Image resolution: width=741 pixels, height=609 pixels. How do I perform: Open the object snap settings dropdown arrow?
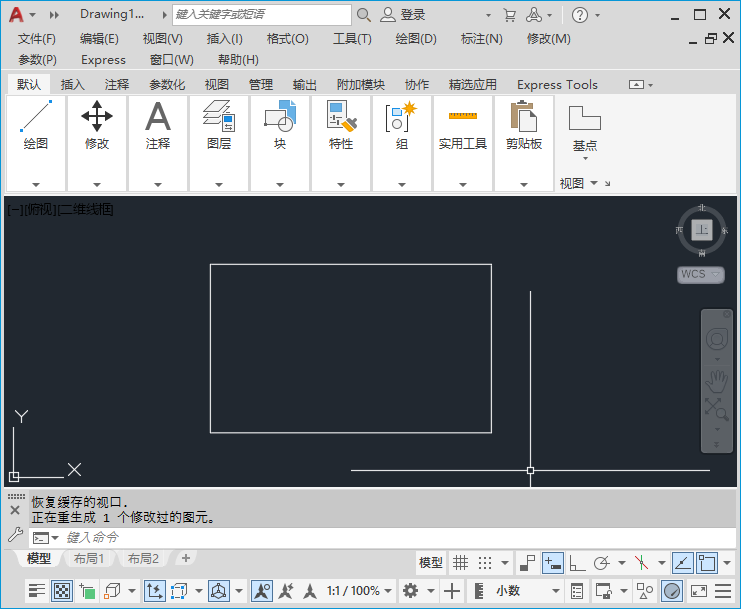click(727, 563)
